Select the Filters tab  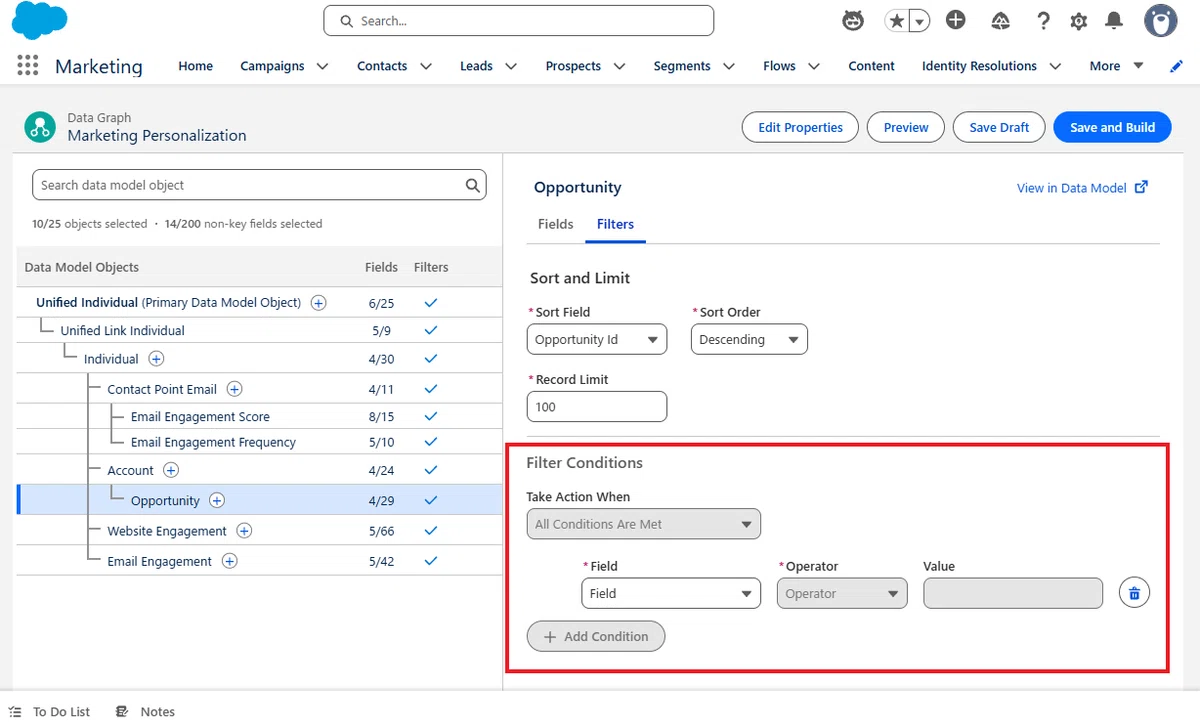(615, 224)
